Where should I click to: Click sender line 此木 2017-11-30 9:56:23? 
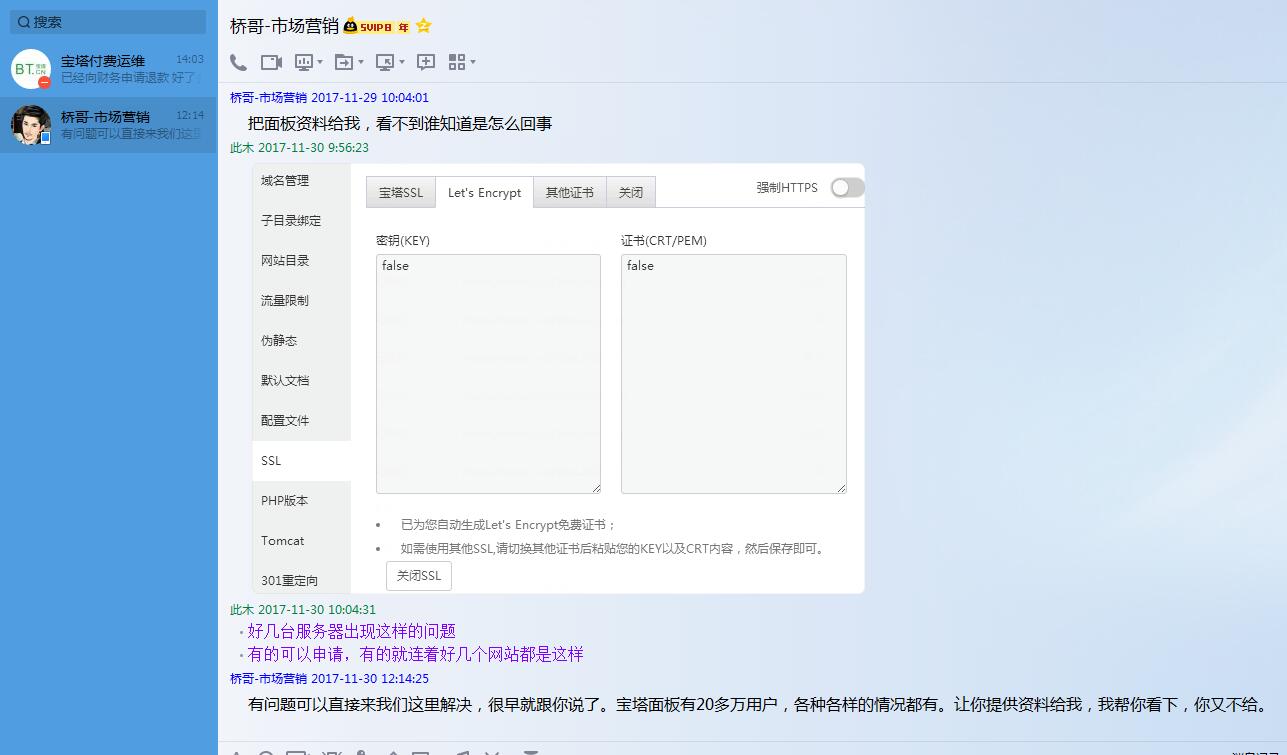tap(299, 148)
